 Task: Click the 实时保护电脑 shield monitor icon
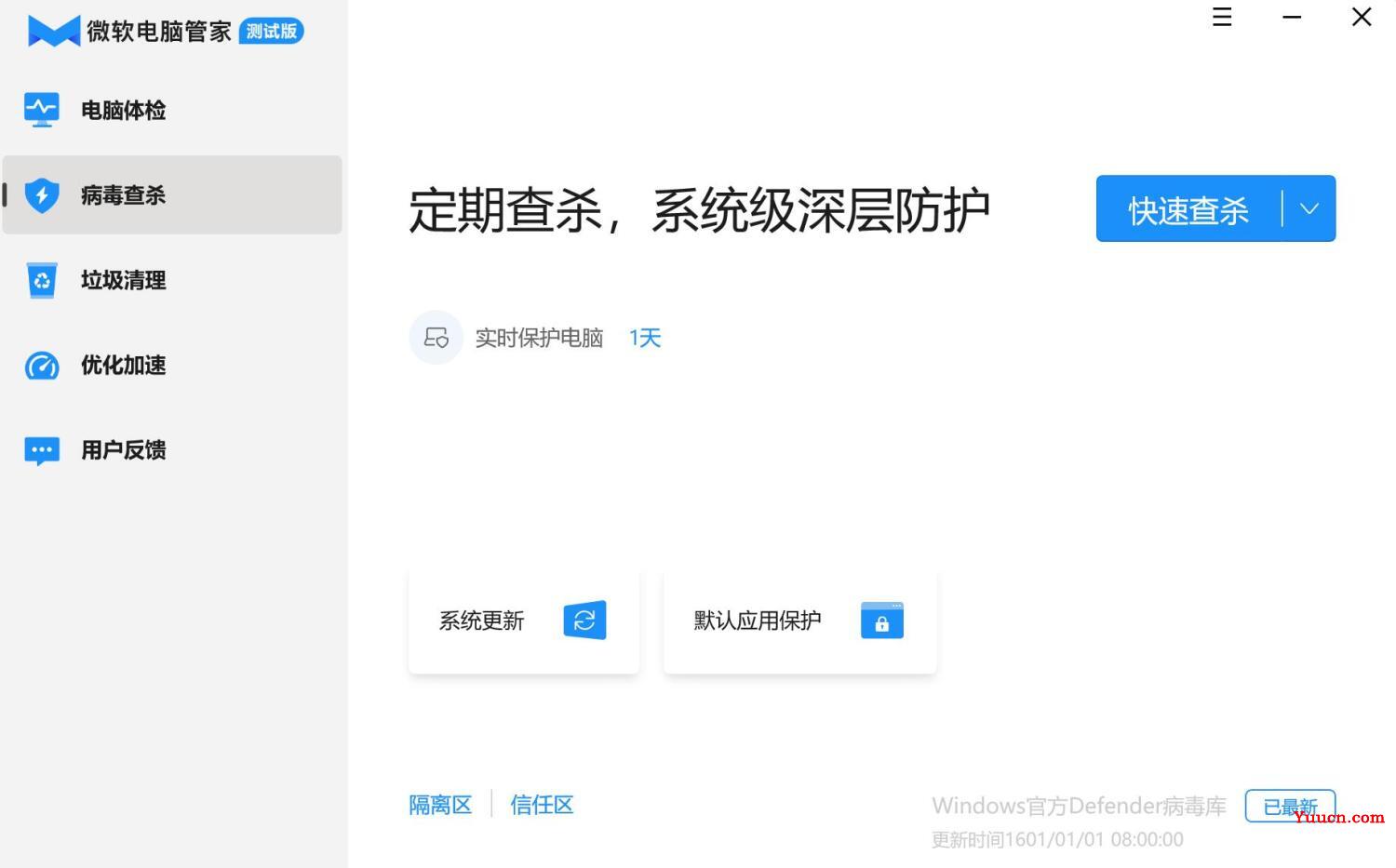click(x=436, y=337)
